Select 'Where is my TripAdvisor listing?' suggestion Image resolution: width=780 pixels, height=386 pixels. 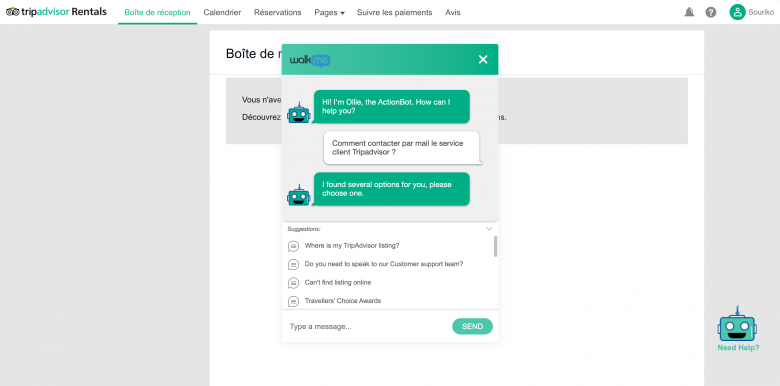(x=352, y=246)
